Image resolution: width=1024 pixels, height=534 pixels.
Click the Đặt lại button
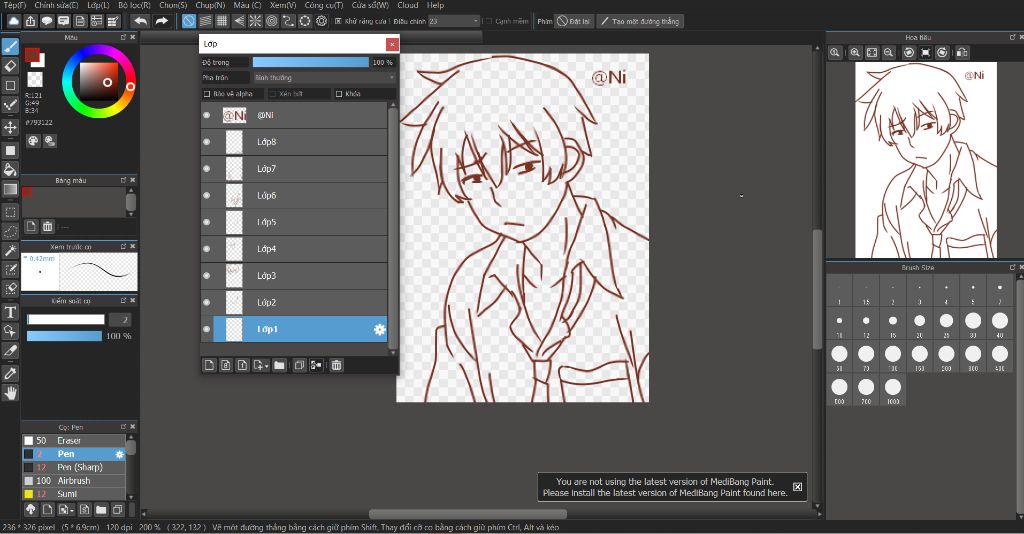(x=573, y=21)
